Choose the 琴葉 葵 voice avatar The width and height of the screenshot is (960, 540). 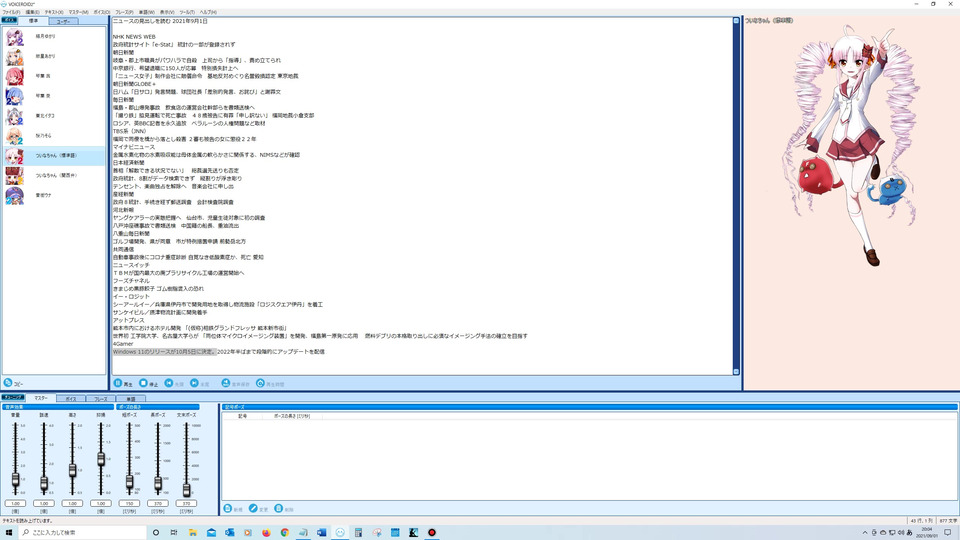[14, 96]
